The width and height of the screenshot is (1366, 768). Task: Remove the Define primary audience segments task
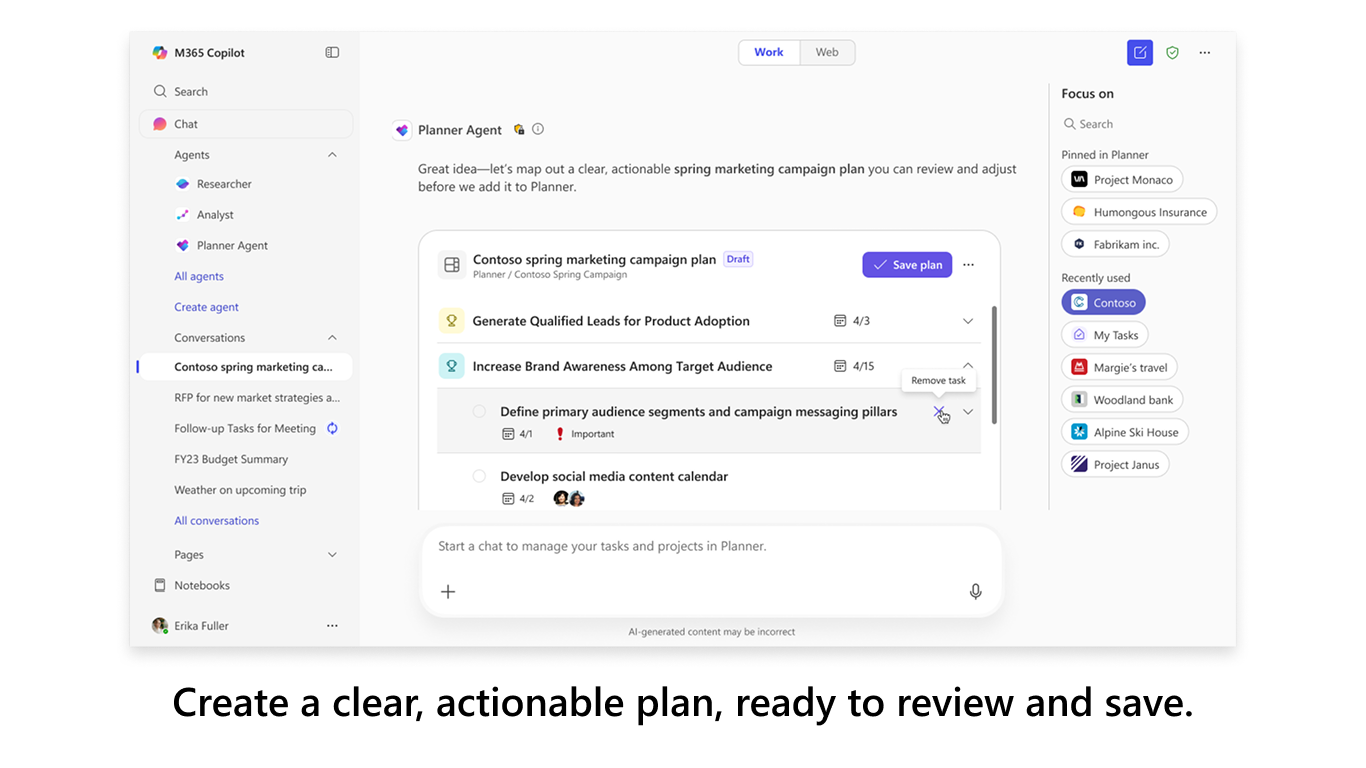938,412
